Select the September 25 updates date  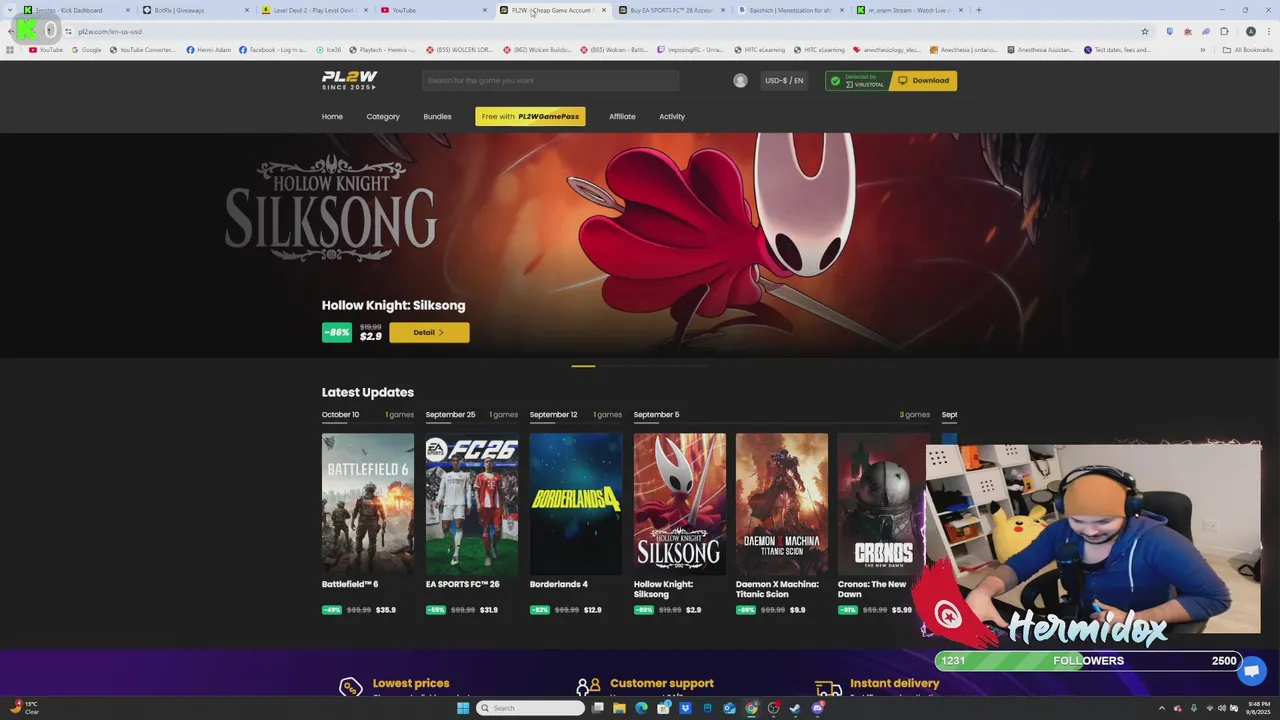(450, 415)
